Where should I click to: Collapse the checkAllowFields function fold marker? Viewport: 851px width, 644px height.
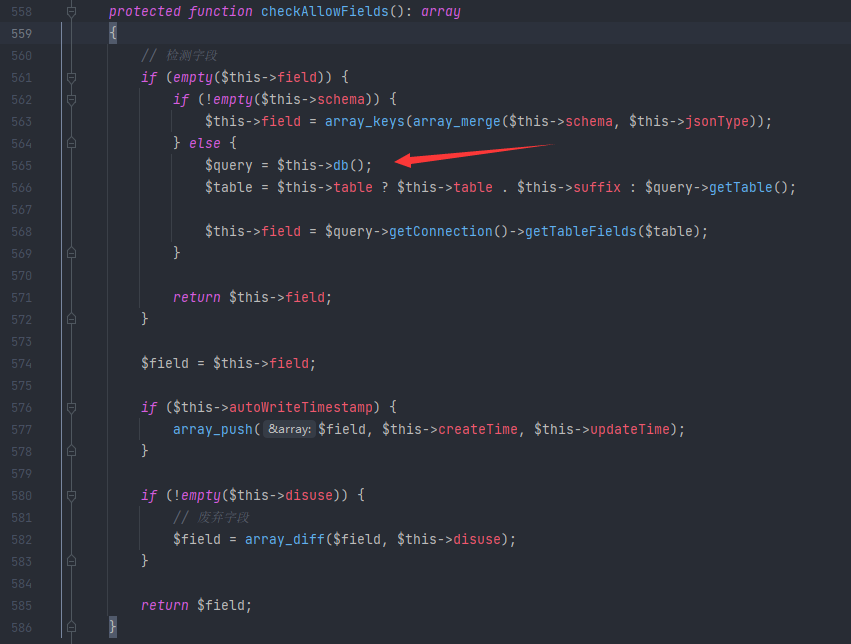(71, 12)
